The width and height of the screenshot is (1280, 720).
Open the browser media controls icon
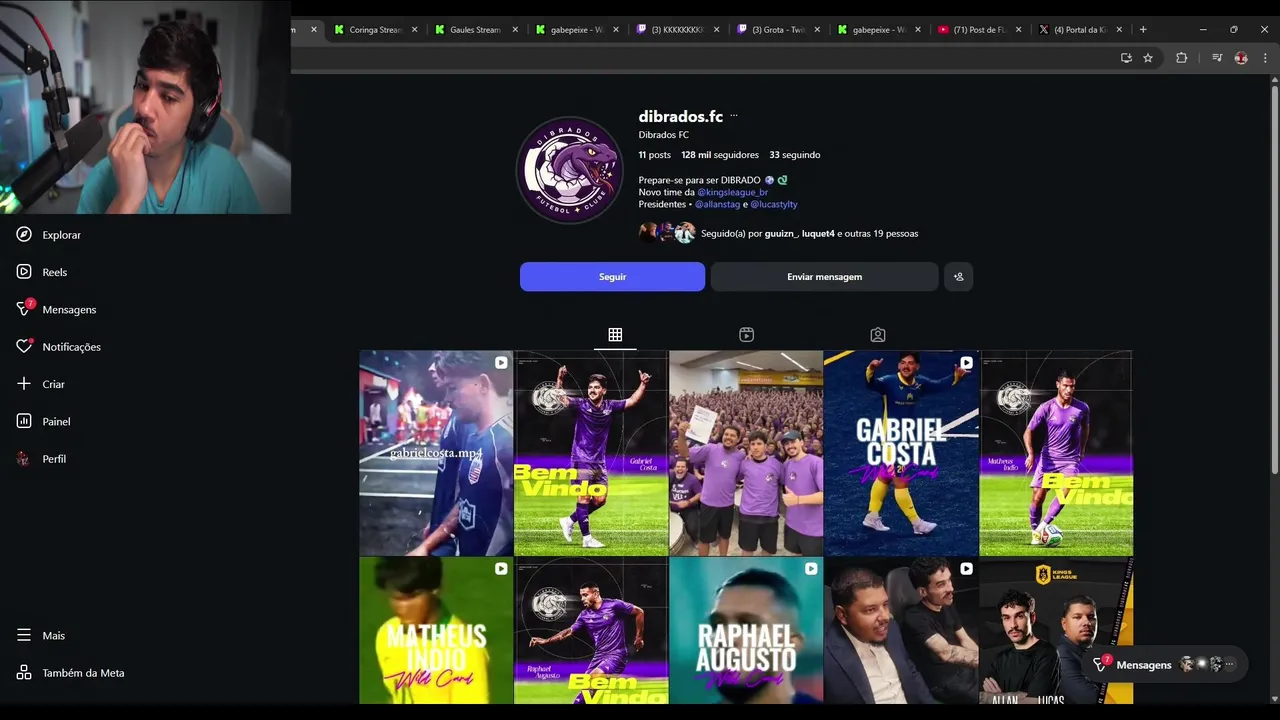coord(1217,58)
